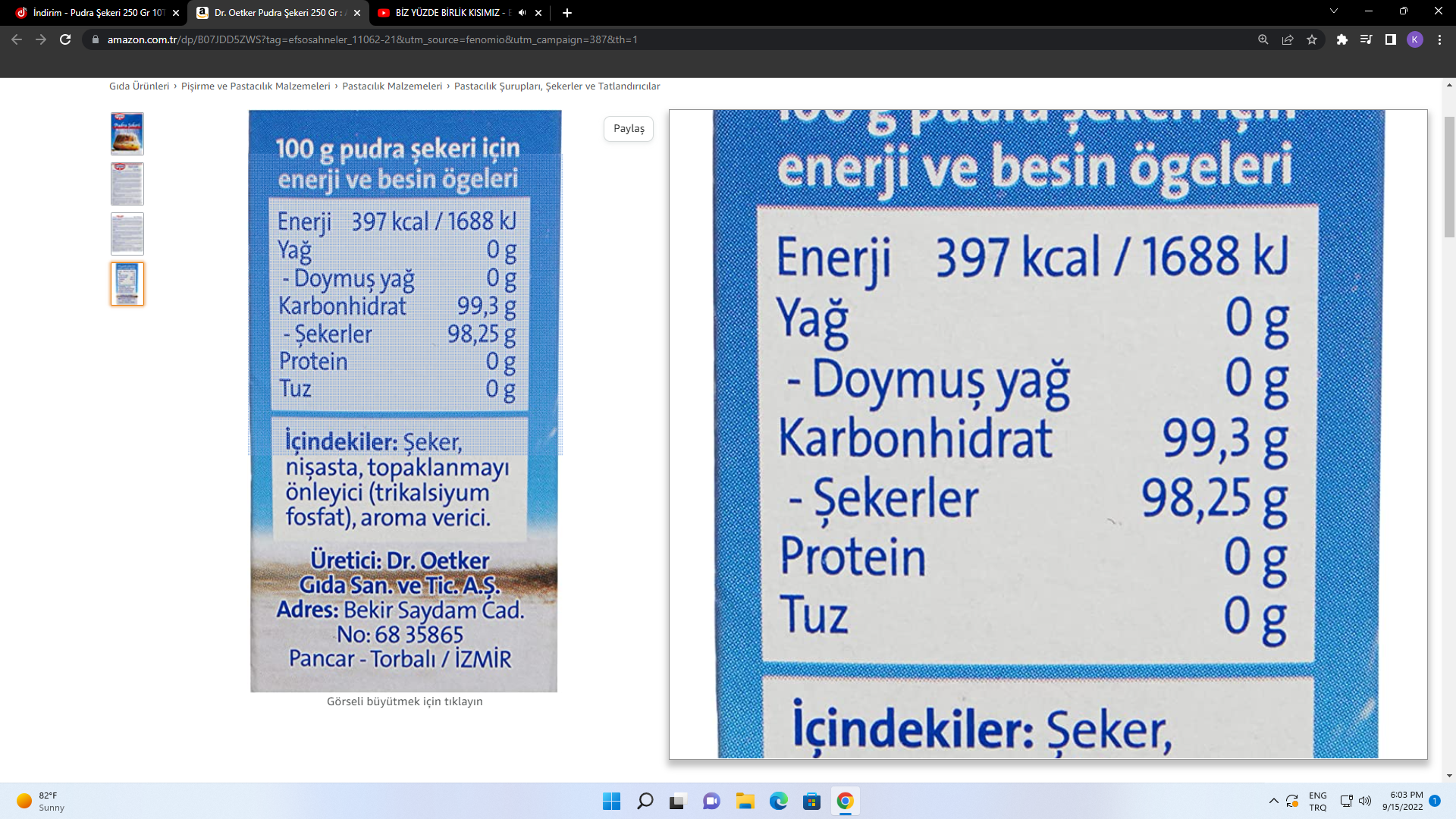Open the zoom magnifier icon in address bar
This screenshot has width=1456, height=819.
[1263, 39]
